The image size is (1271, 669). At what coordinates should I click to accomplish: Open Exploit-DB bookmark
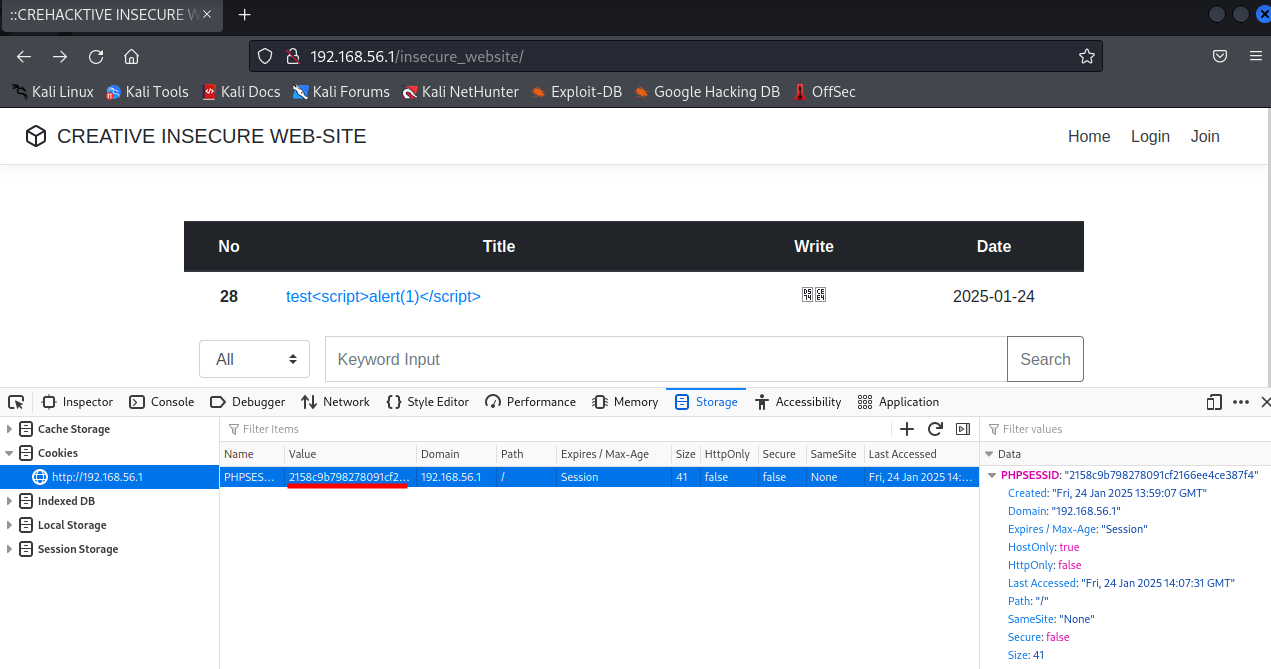click(x=576, y=92)
